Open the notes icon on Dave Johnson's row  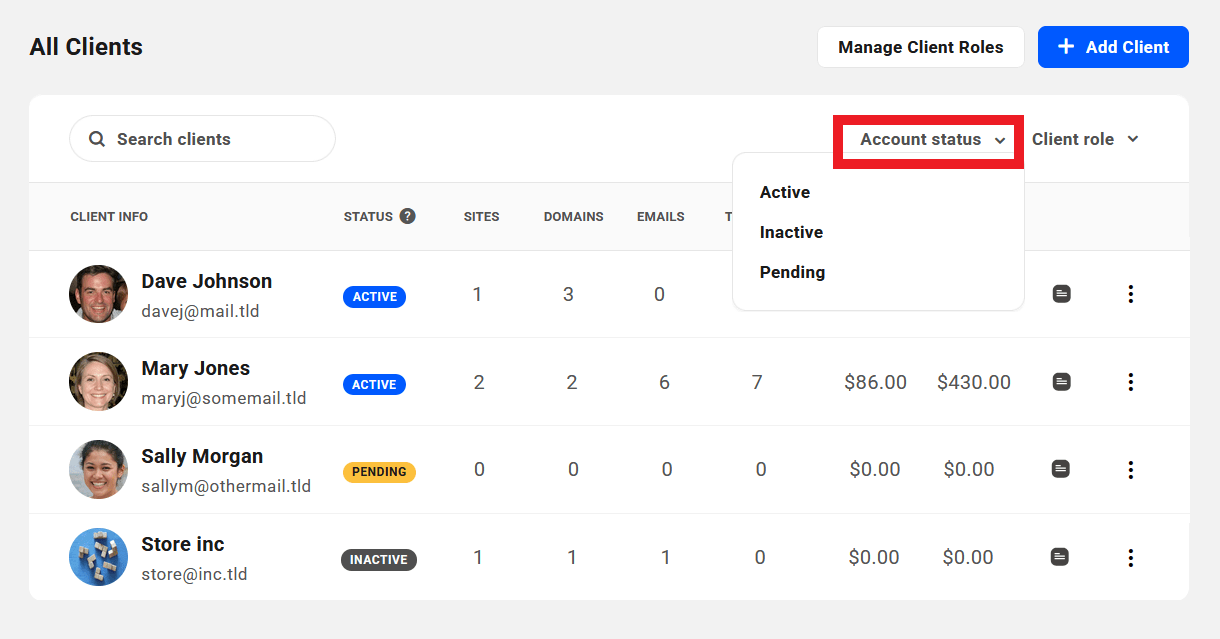point(1061,294)
